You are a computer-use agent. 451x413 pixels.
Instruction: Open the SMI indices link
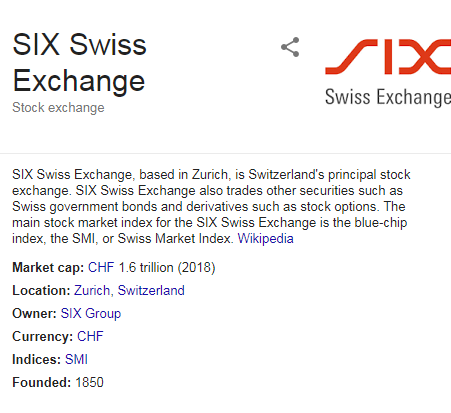pos(76,359)
